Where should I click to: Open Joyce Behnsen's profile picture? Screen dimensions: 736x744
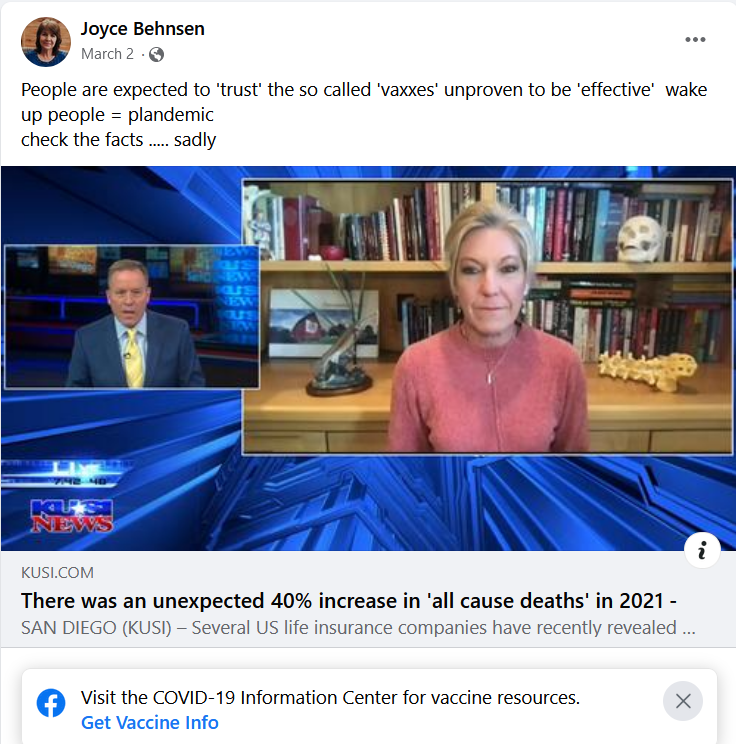point(46,42)
